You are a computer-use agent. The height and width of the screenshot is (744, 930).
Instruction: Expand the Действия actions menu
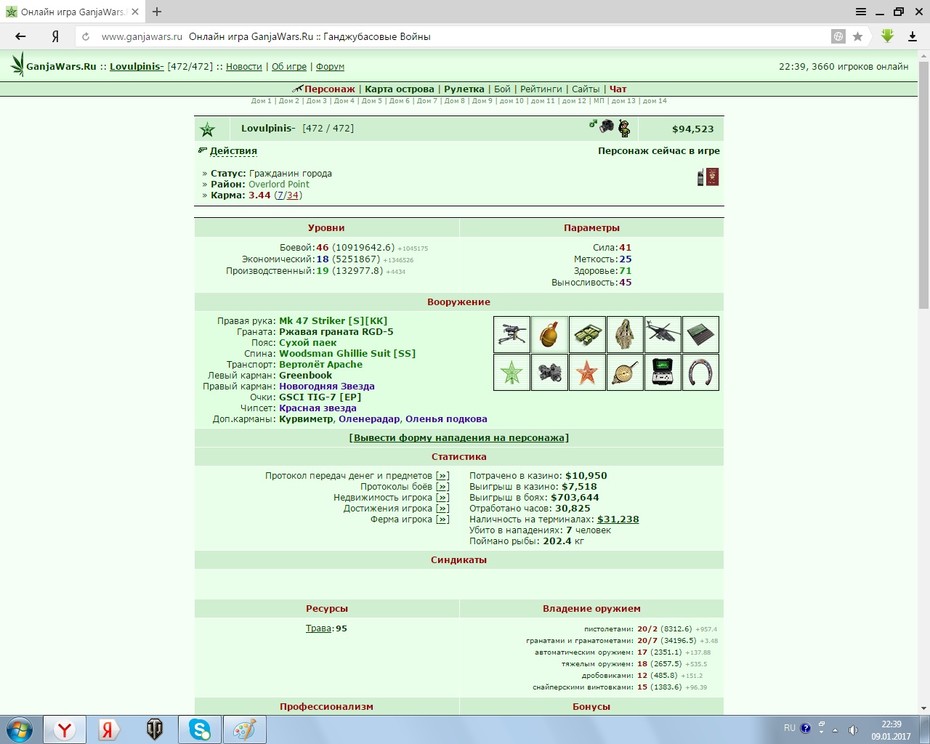tap(233, 151)
